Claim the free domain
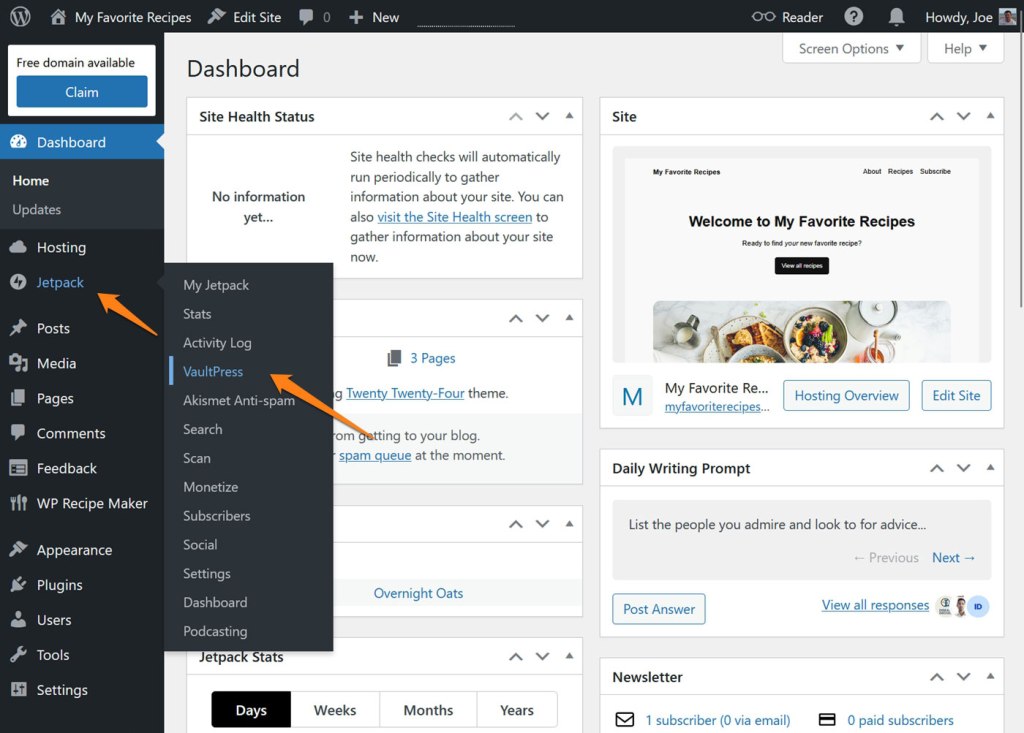Viewport: 1024px width, 733px height. click(x=82, y=91)
